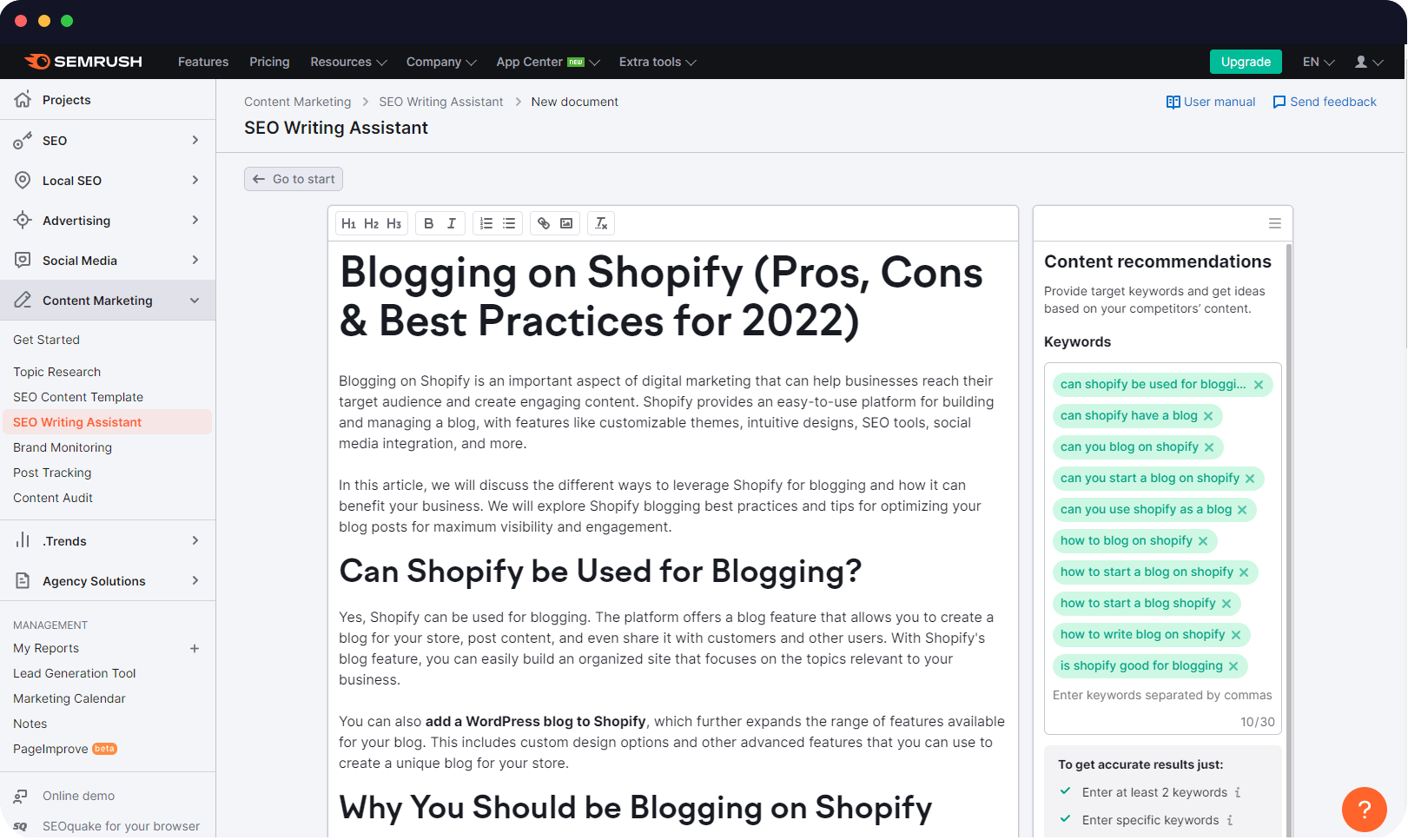This screenshot has height=840, width=1408.
Task: Remove keyword 'how to write blog on shopify'
Action: click(x=1236, y=635)
